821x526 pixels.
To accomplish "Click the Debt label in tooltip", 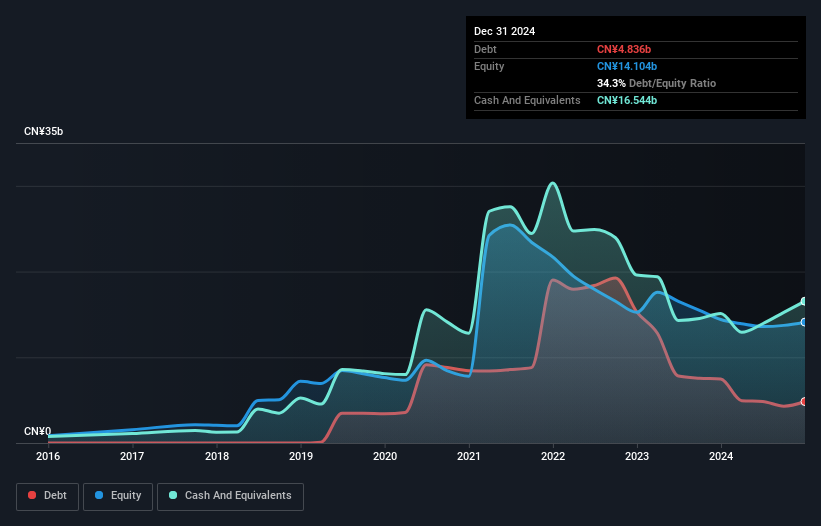I will tap(485, 49).
